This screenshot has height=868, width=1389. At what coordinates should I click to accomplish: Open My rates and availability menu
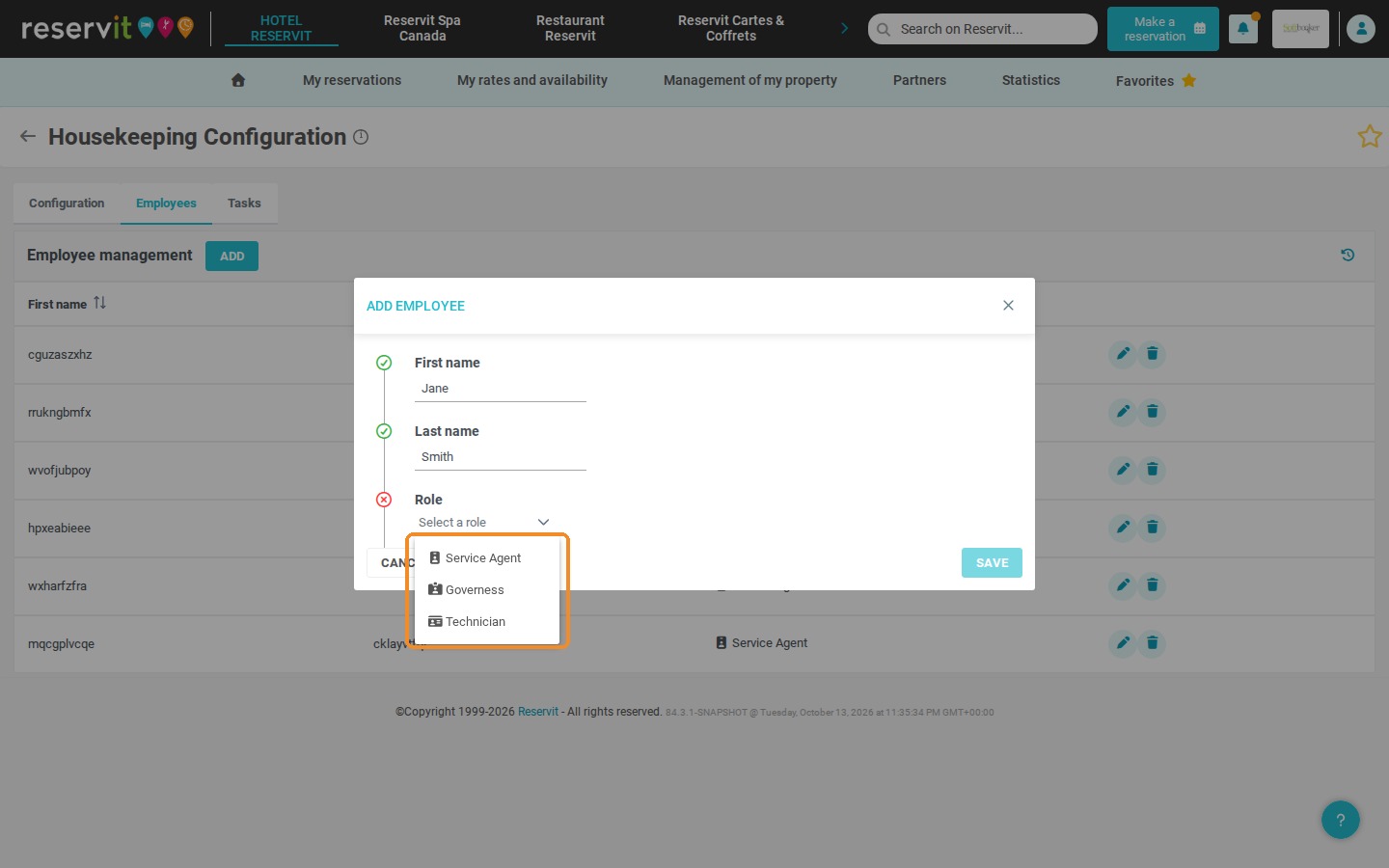532,80
